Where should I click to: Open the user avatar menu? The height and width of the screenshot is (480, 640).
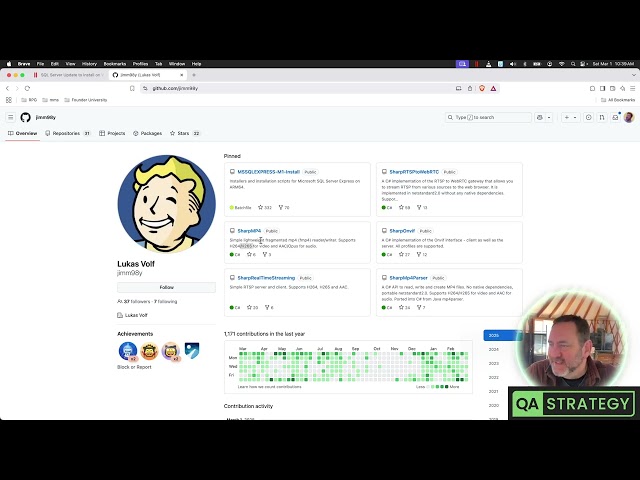[x=628, y=117]
